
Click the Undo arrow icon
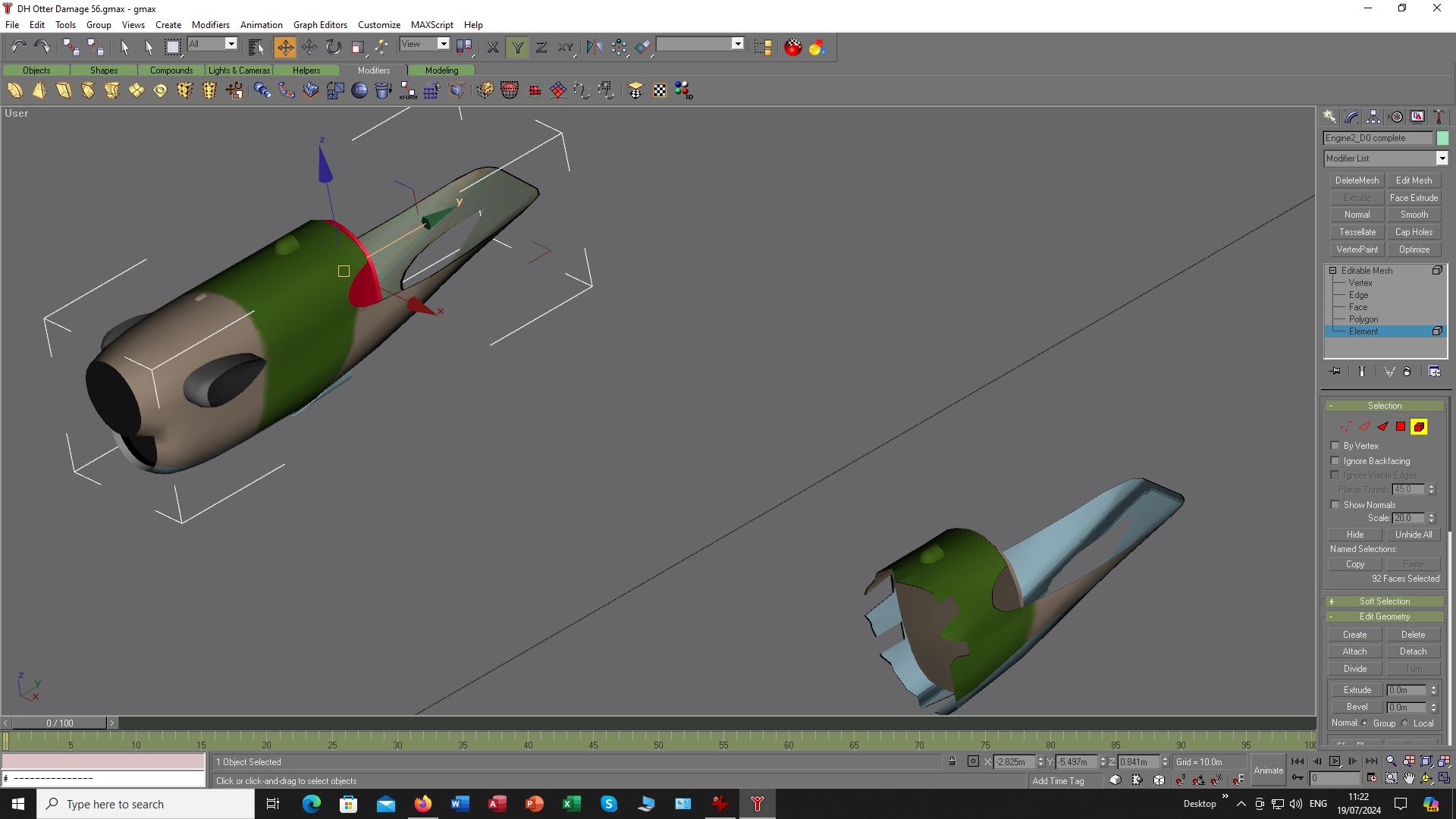click(x=18, y=47)
